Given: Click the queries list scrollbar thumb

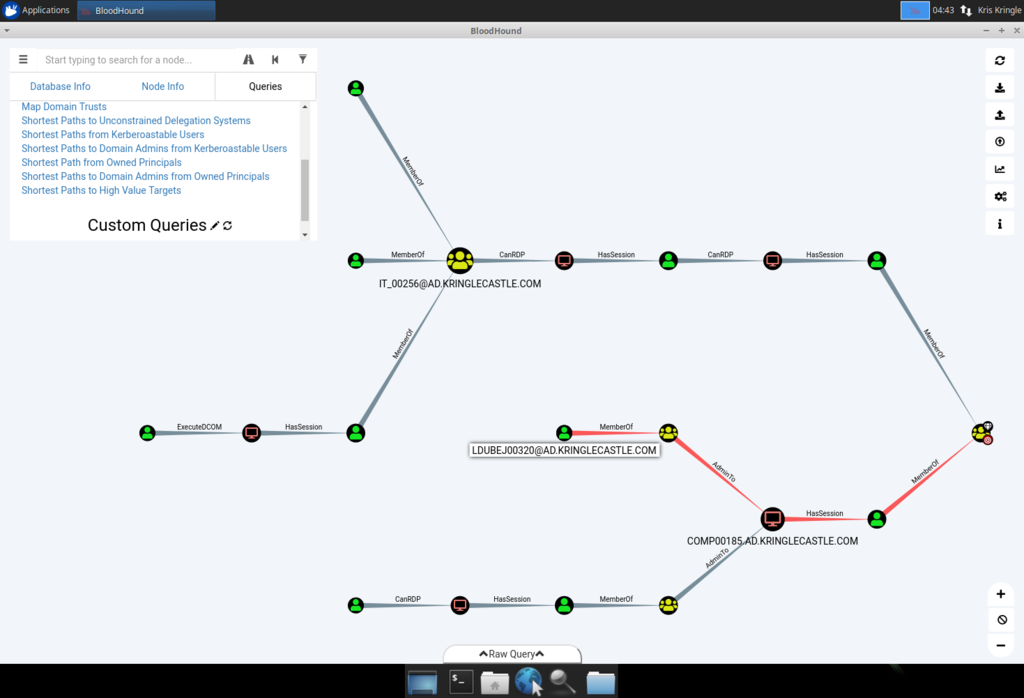Looking at the screenshot, I should (x=305, y=190).
